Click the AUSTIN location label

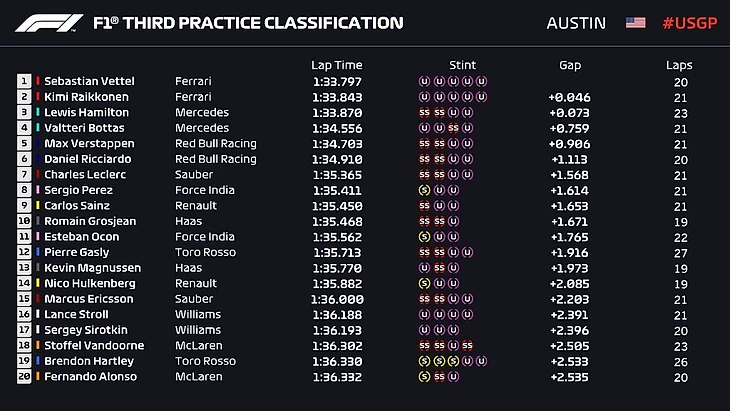pyautogui.click(x=576, y=23)
